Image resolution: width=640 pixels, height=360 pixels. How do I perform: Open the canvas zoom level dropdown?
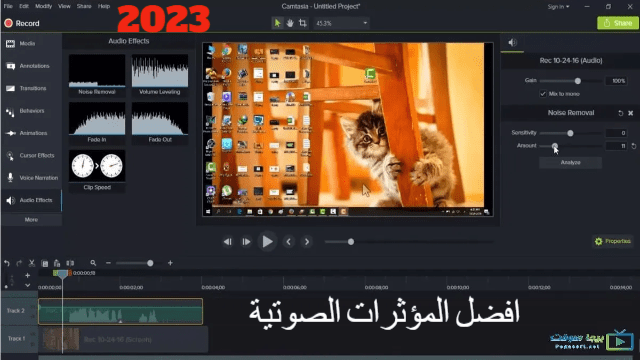[342, 23]
